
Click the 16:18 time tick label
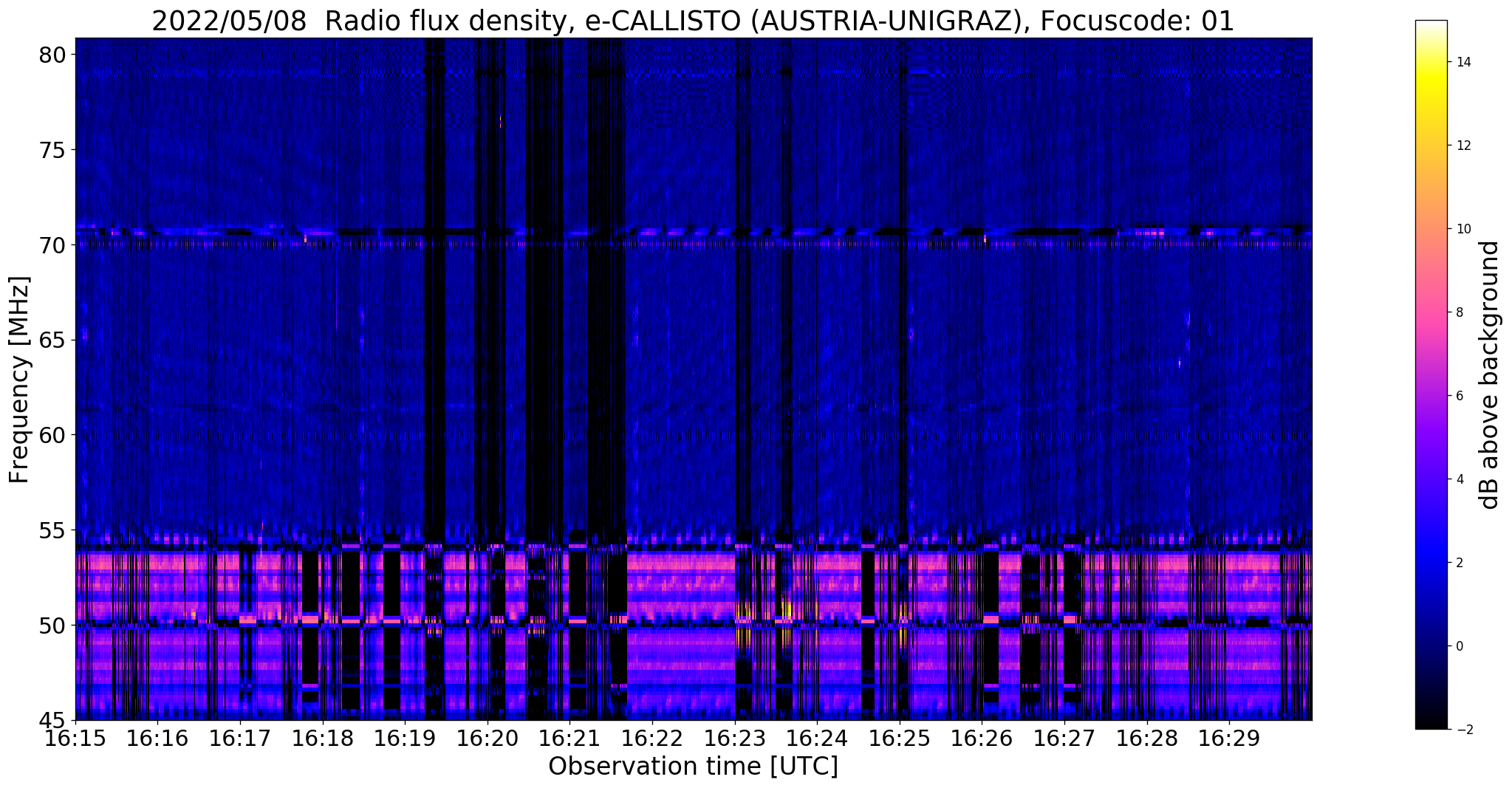pos(322,738)
